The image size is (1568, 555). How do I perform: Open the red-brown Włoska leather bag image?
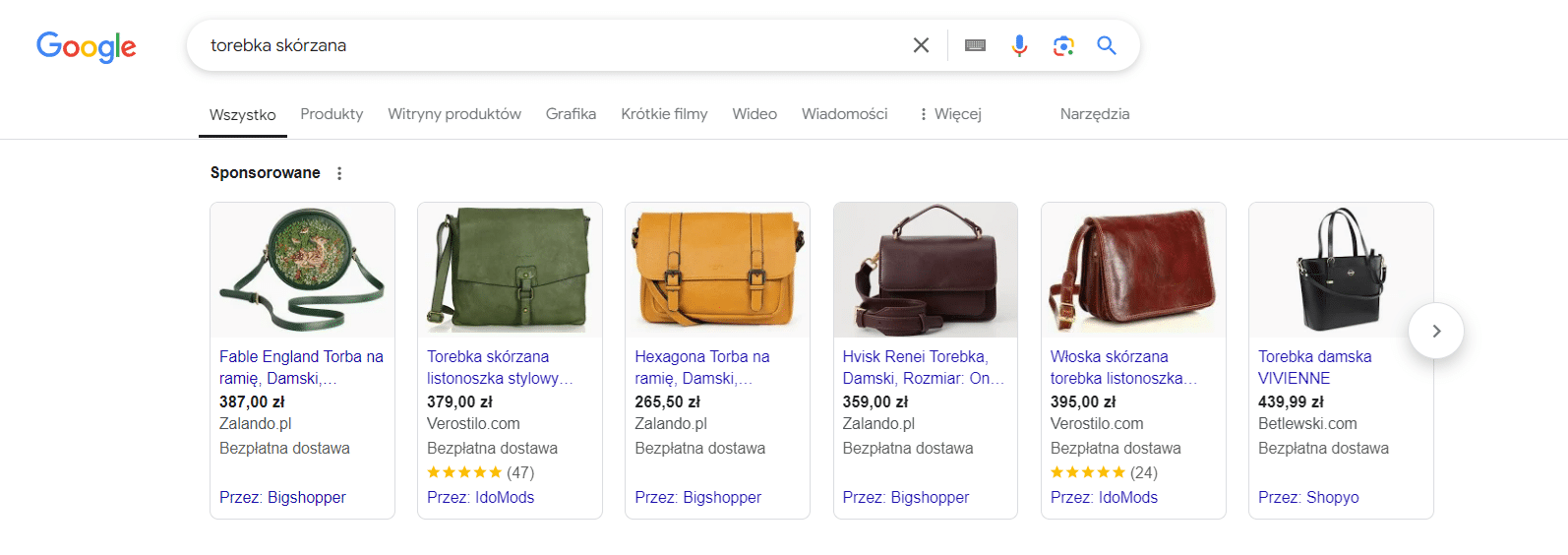click(x=1133, y=270)
